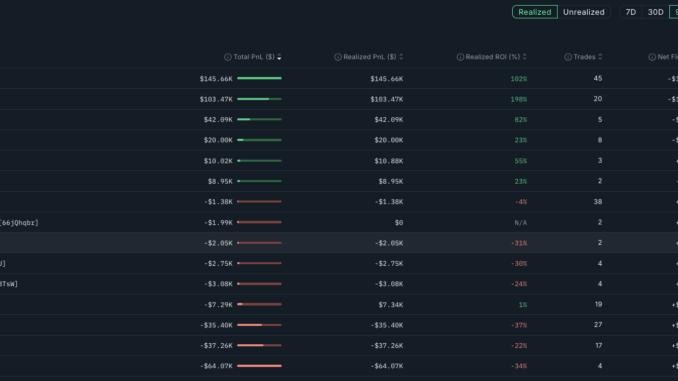Sort by Realized PnL ($) arrows
This screenshot has width=678, height=381.
tap(401, 57)
